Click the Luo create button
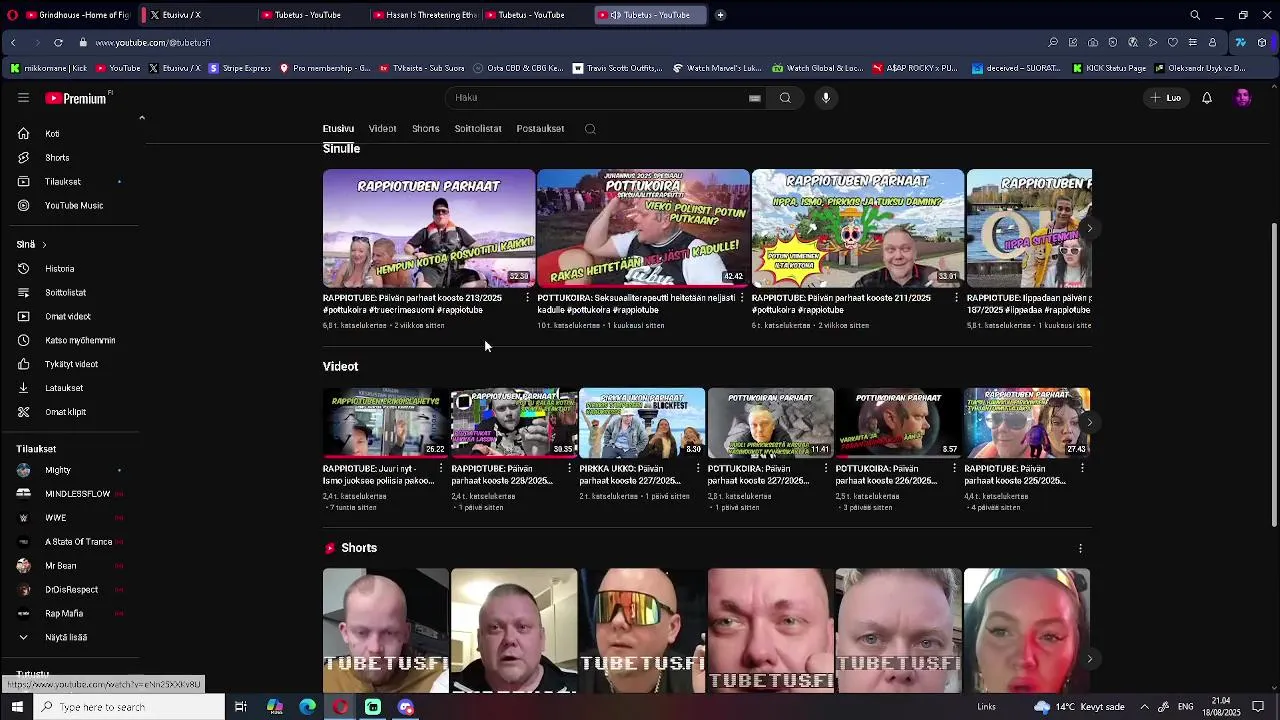Screen dimensions: 1280x720 1166,98
